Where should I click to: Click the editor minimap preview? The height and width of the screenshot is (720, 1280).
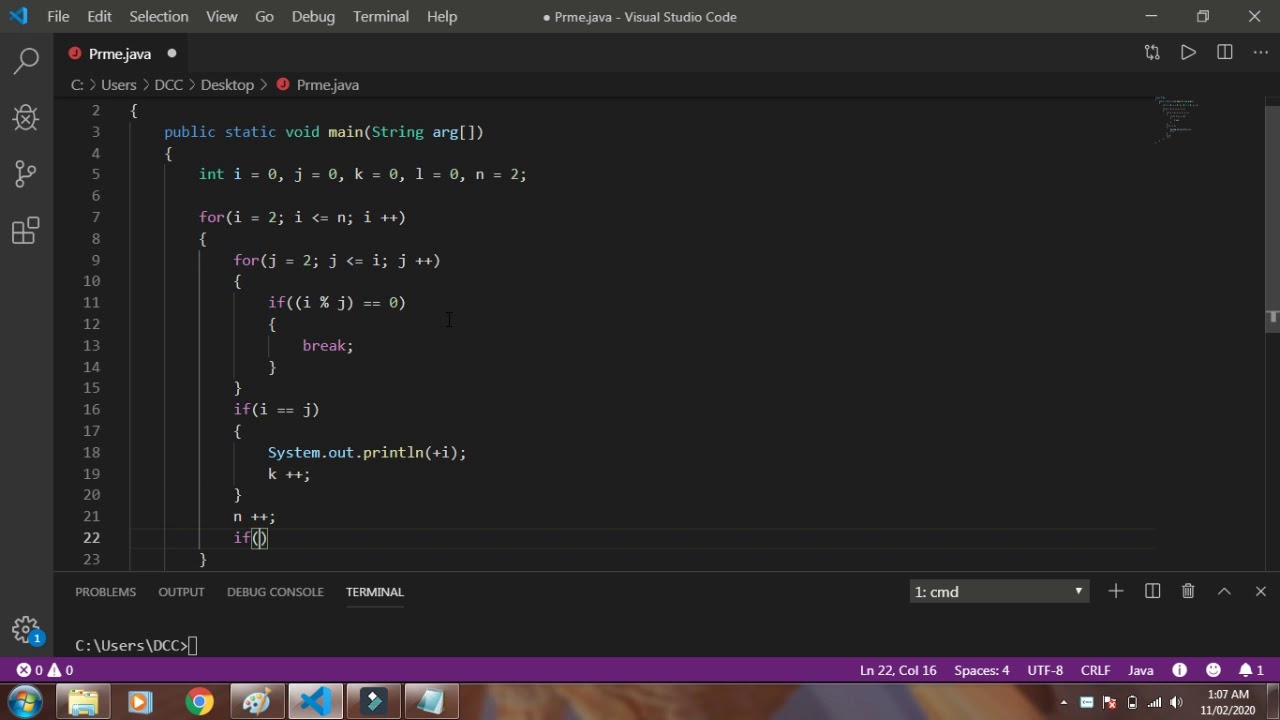tap(1176, 118)
